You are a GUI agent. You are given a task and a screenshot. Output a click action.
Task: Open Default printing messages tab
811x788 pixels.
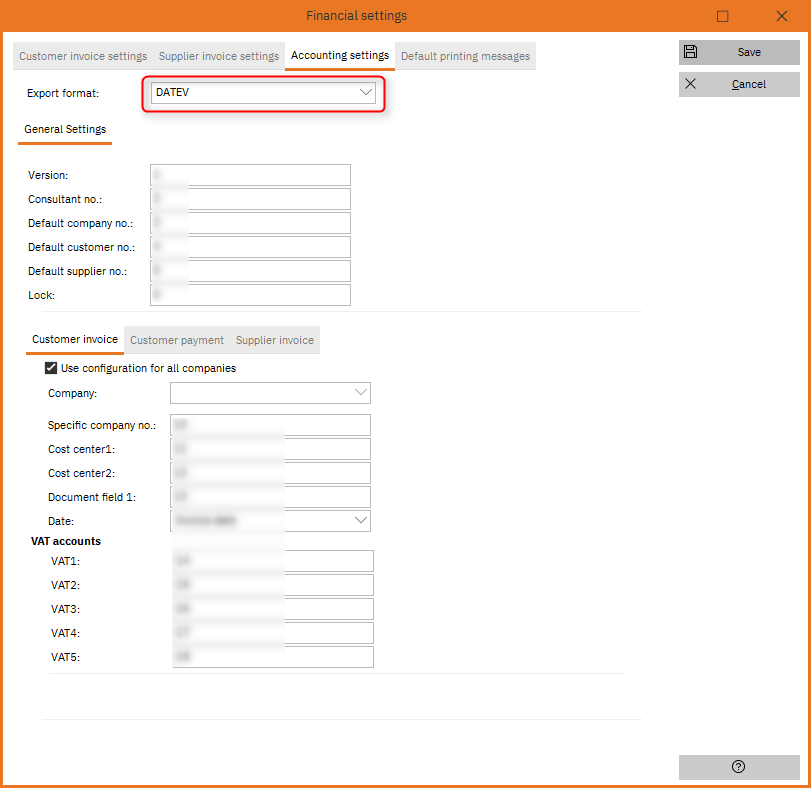pyautogui.click(x=465, y=56)
